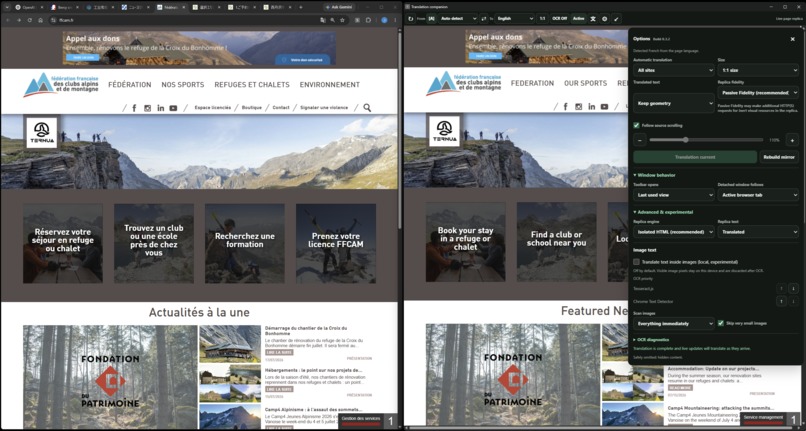Swap source and target languages
The height and width of the screenshot is (431, 806).
coord(484,19)
